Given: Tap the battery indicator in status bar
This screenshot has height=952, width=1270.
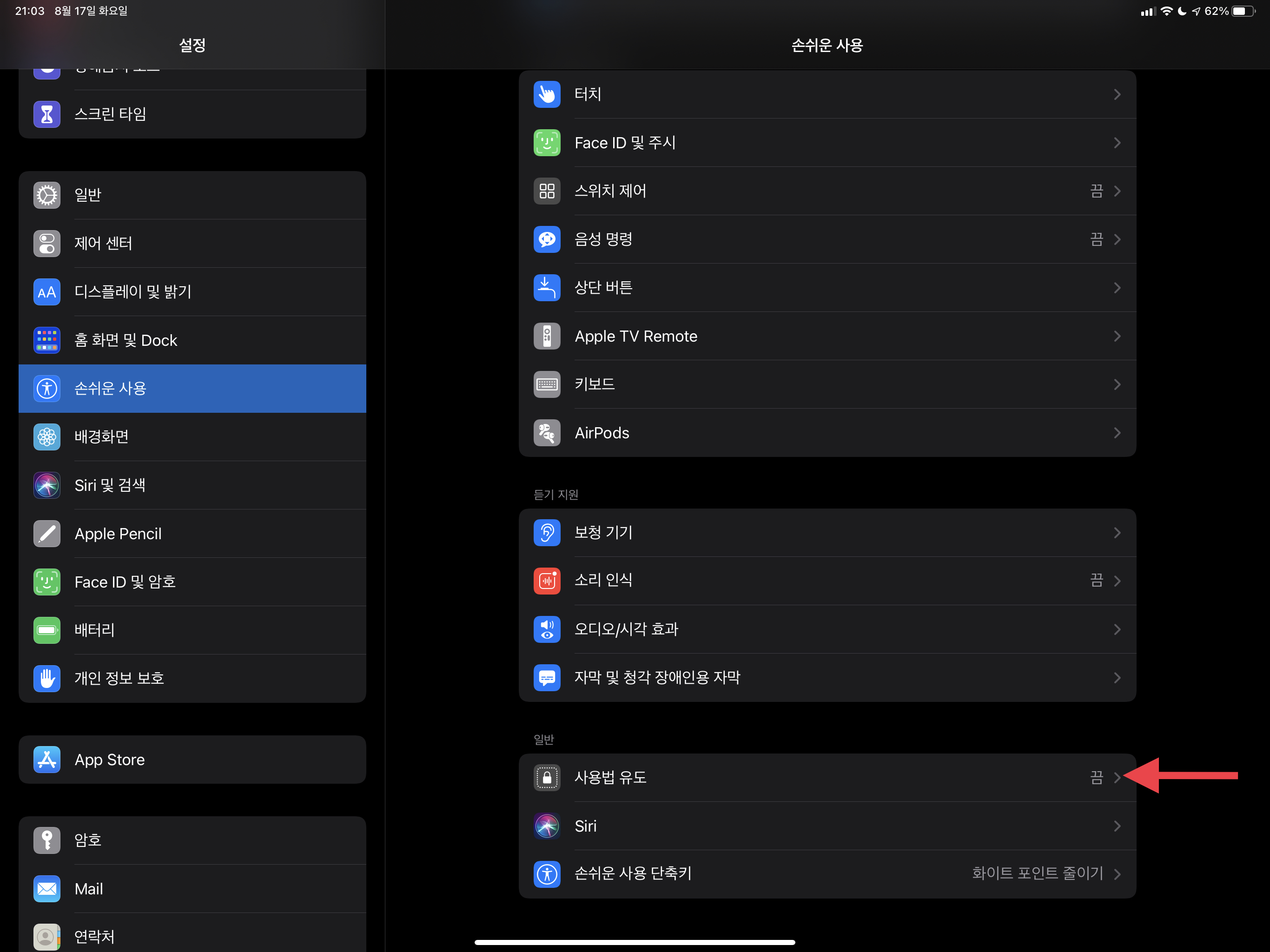Looking at the screenshot, I should click(x=1243, y=11).
